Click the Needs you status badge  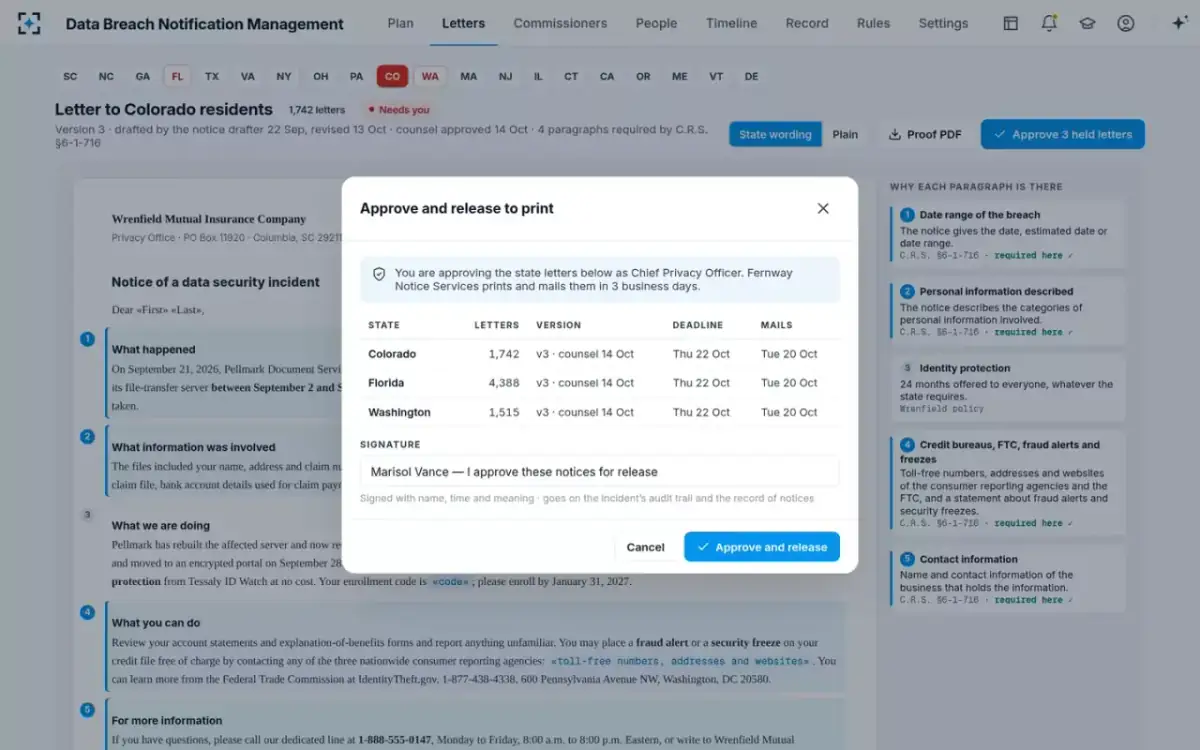click(399, 110)
